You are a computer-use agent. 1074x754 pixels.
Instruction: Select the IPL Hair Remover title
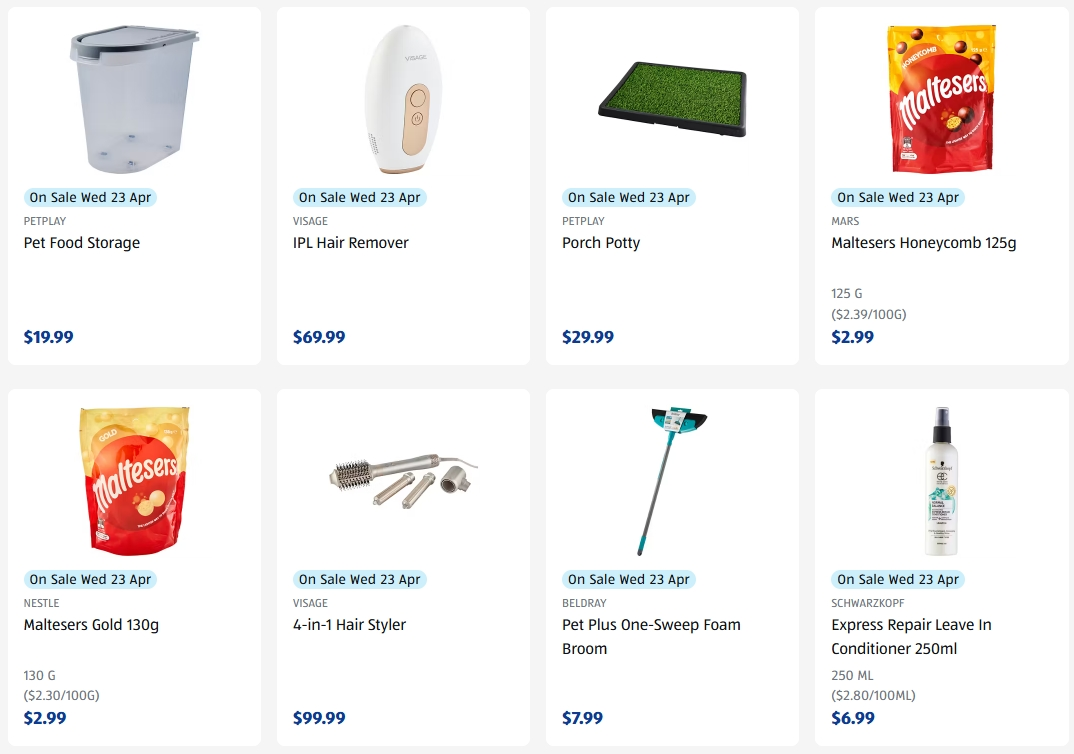pos(351,242)
